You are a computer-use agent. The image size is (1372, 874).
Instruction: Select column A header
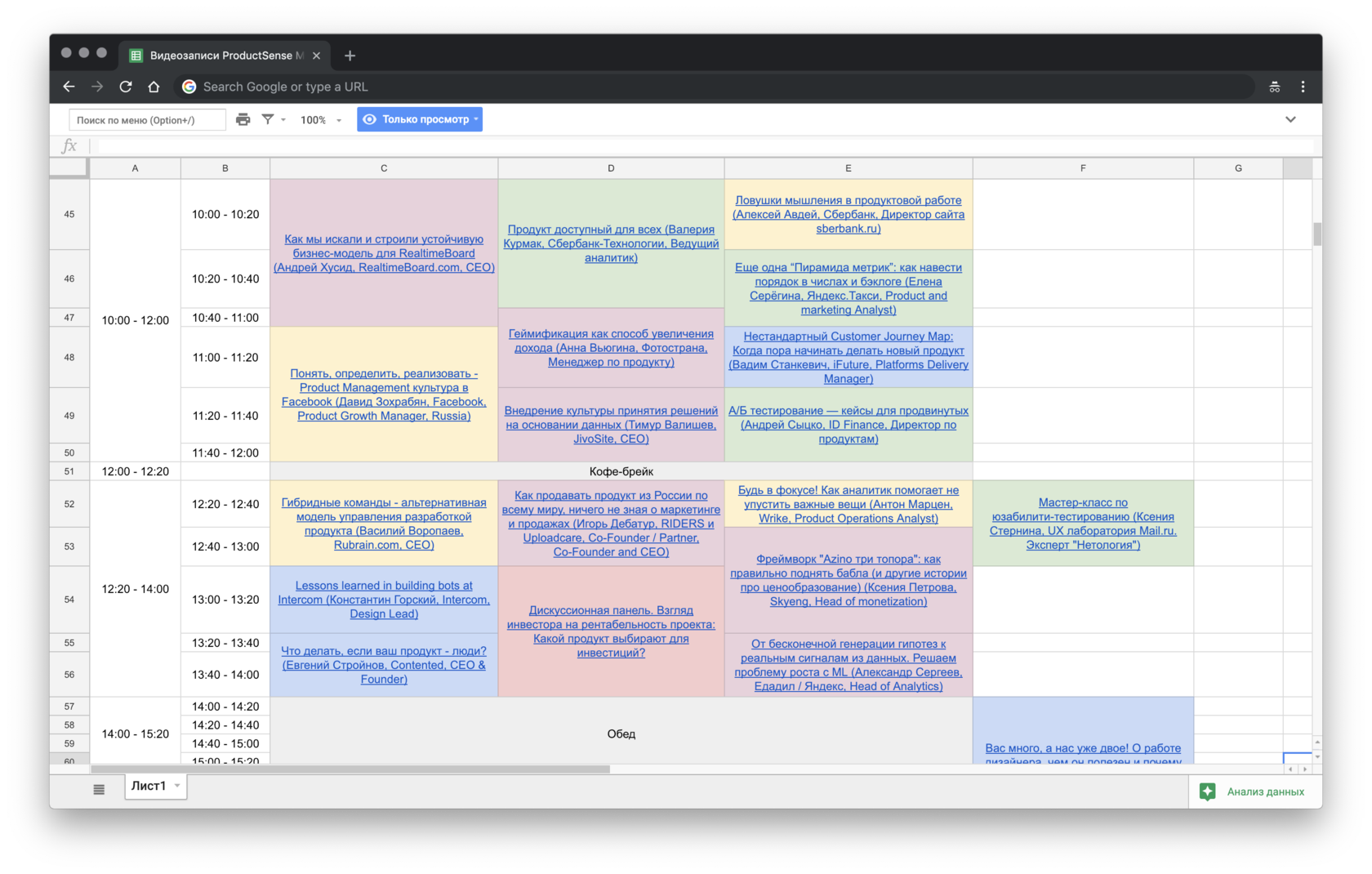(x=135, y=168)
